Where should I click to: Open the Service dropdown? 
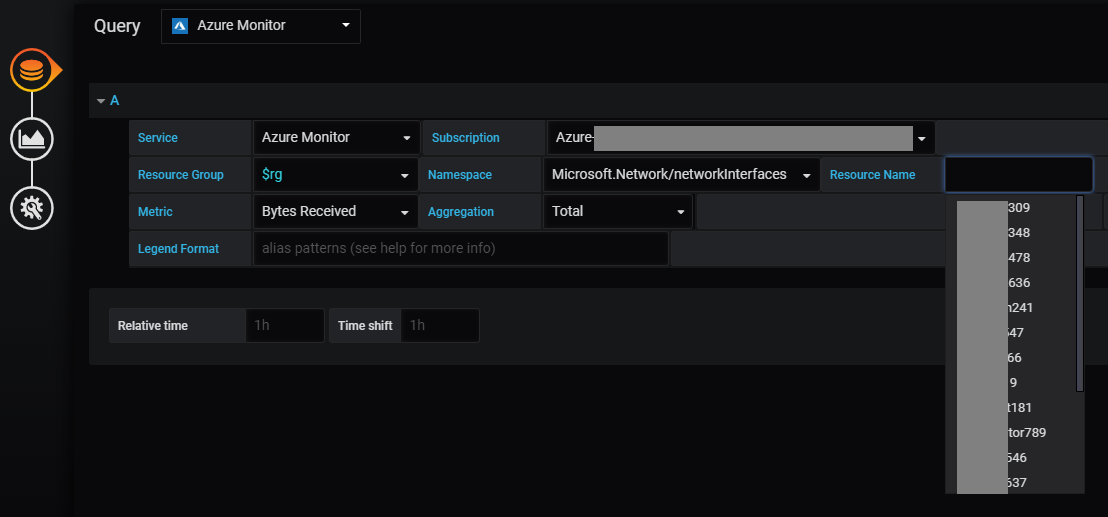335,138
